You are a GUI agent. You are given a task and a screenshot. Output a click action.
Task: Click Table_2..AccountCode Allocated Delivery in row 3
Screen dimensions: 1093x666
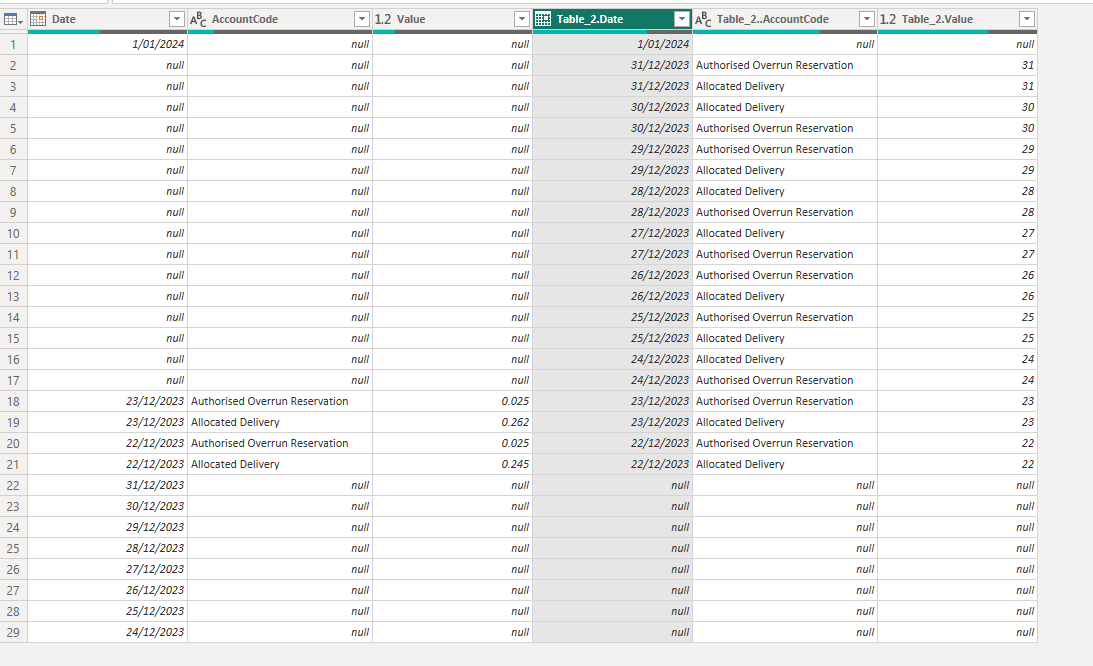pos(785,86)
